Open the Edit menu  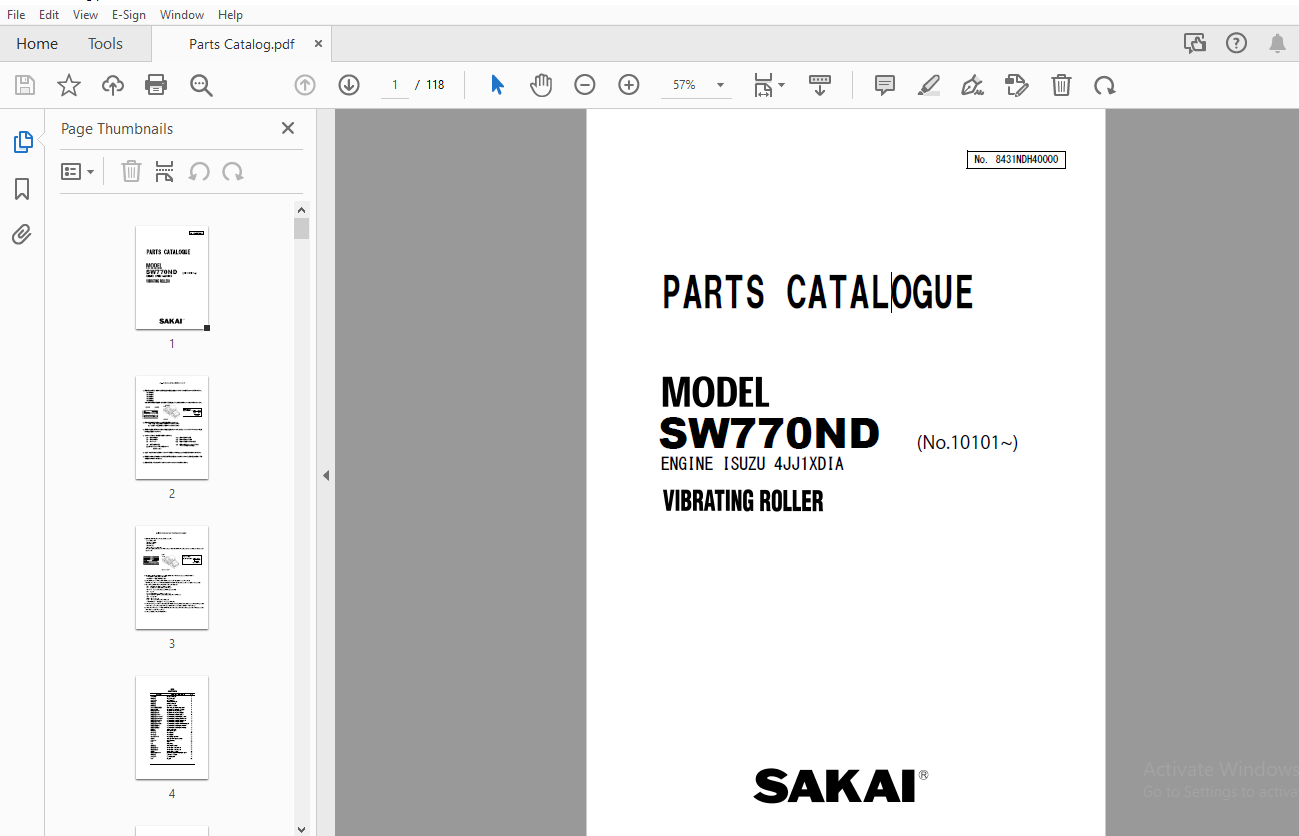coord(49,15)
